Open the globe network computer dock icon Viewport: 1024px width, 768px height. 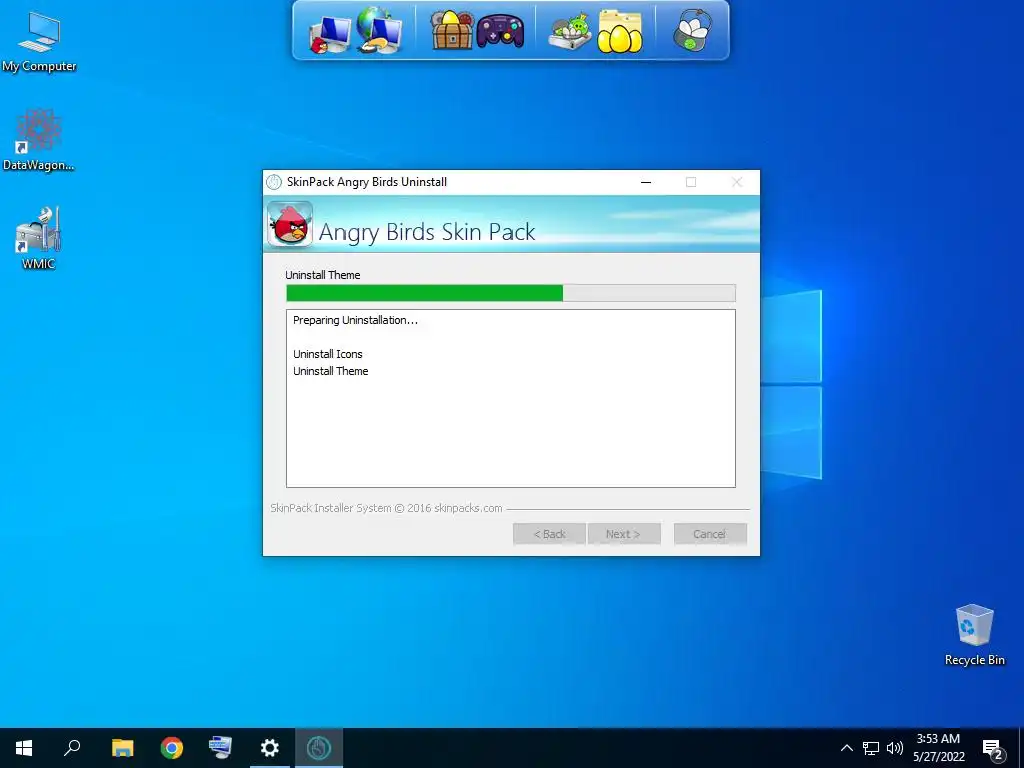(380, 30)
